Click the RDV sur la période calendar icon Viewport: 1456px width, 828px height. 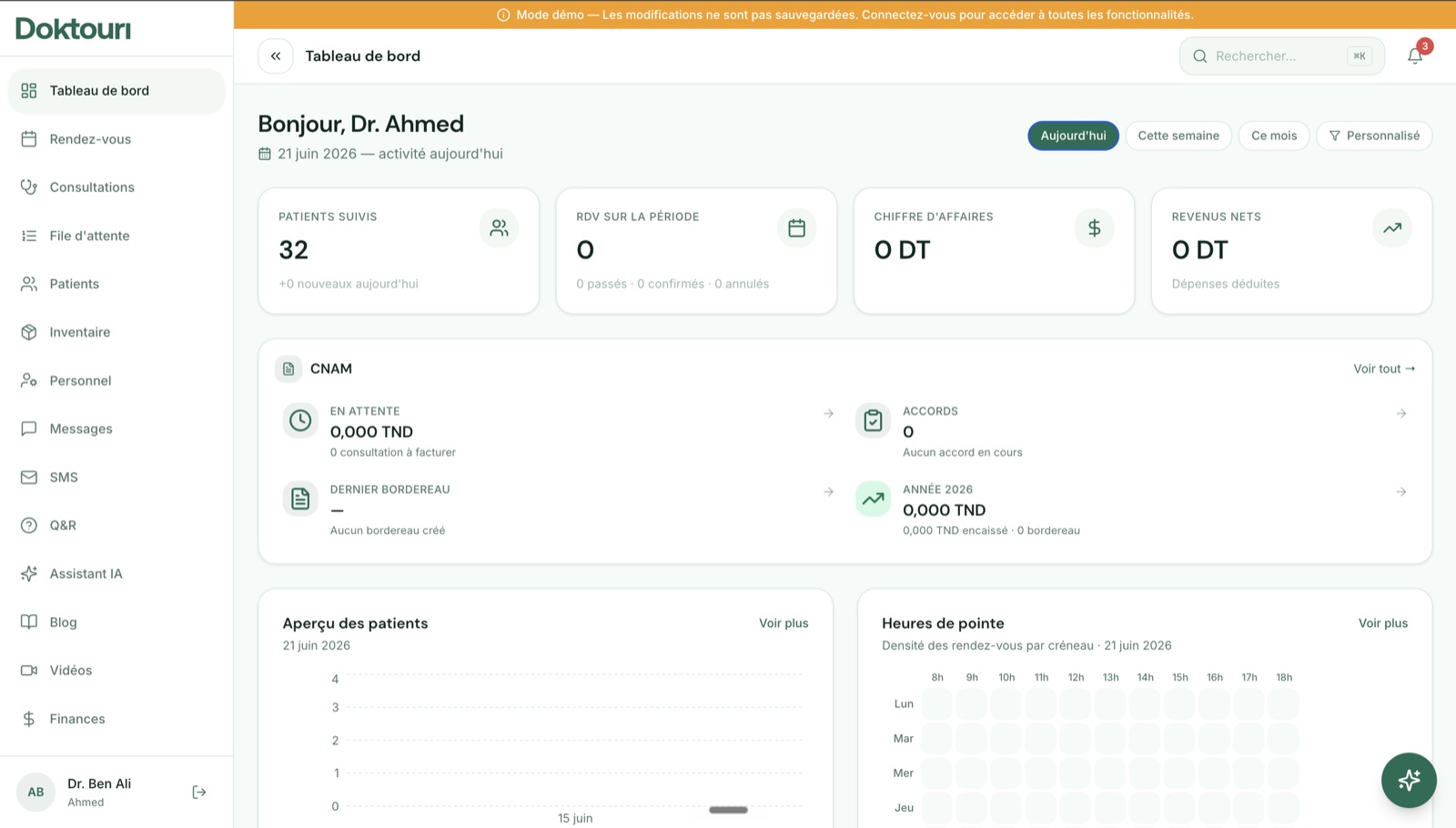click(797, 227)
